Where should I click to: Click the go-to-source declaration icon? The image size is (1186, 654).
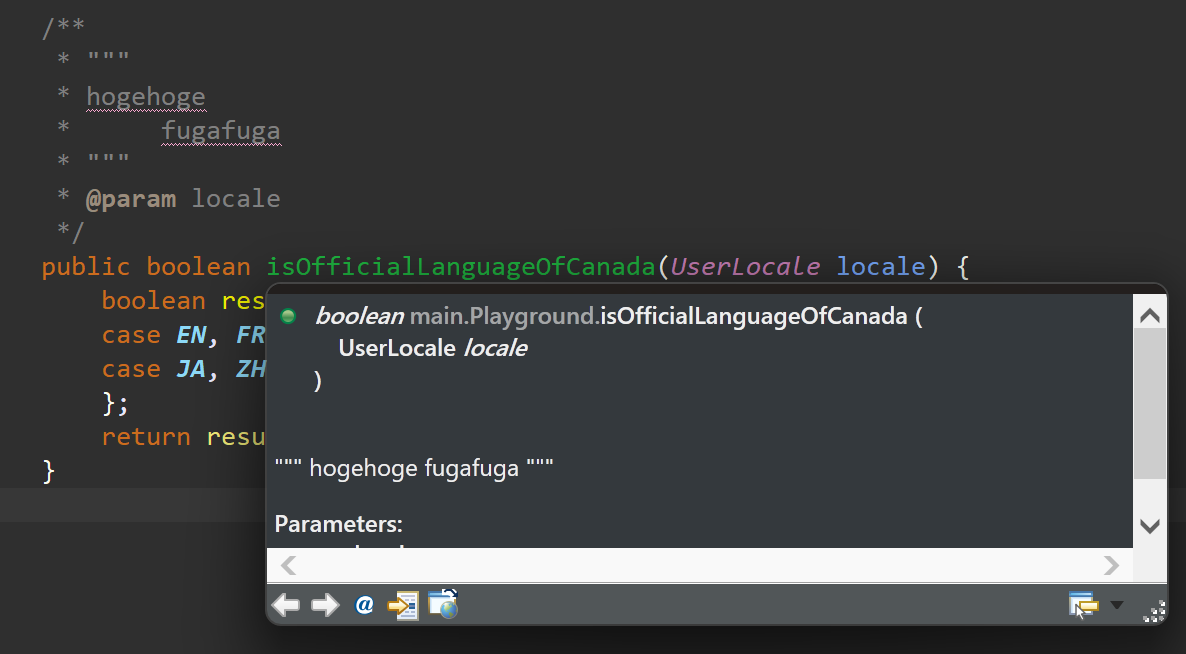[403, 604]
